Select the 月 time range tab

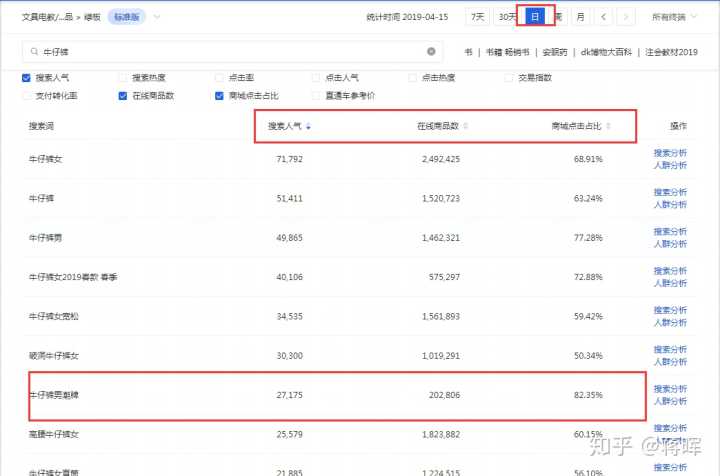coord(580,17)
